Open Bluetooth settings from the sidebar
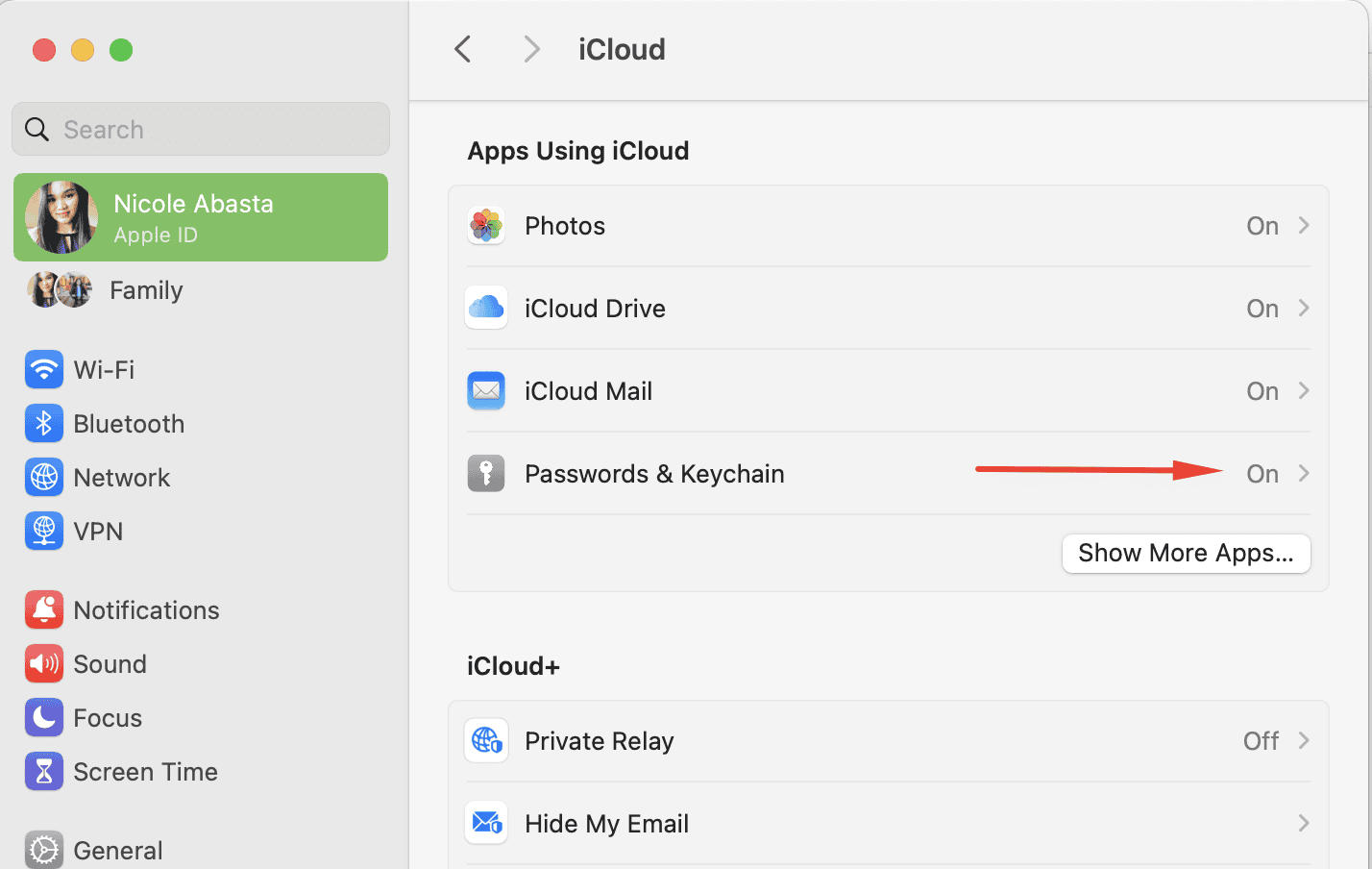This screenshot has width=1372, height=869. pos(128,424)
